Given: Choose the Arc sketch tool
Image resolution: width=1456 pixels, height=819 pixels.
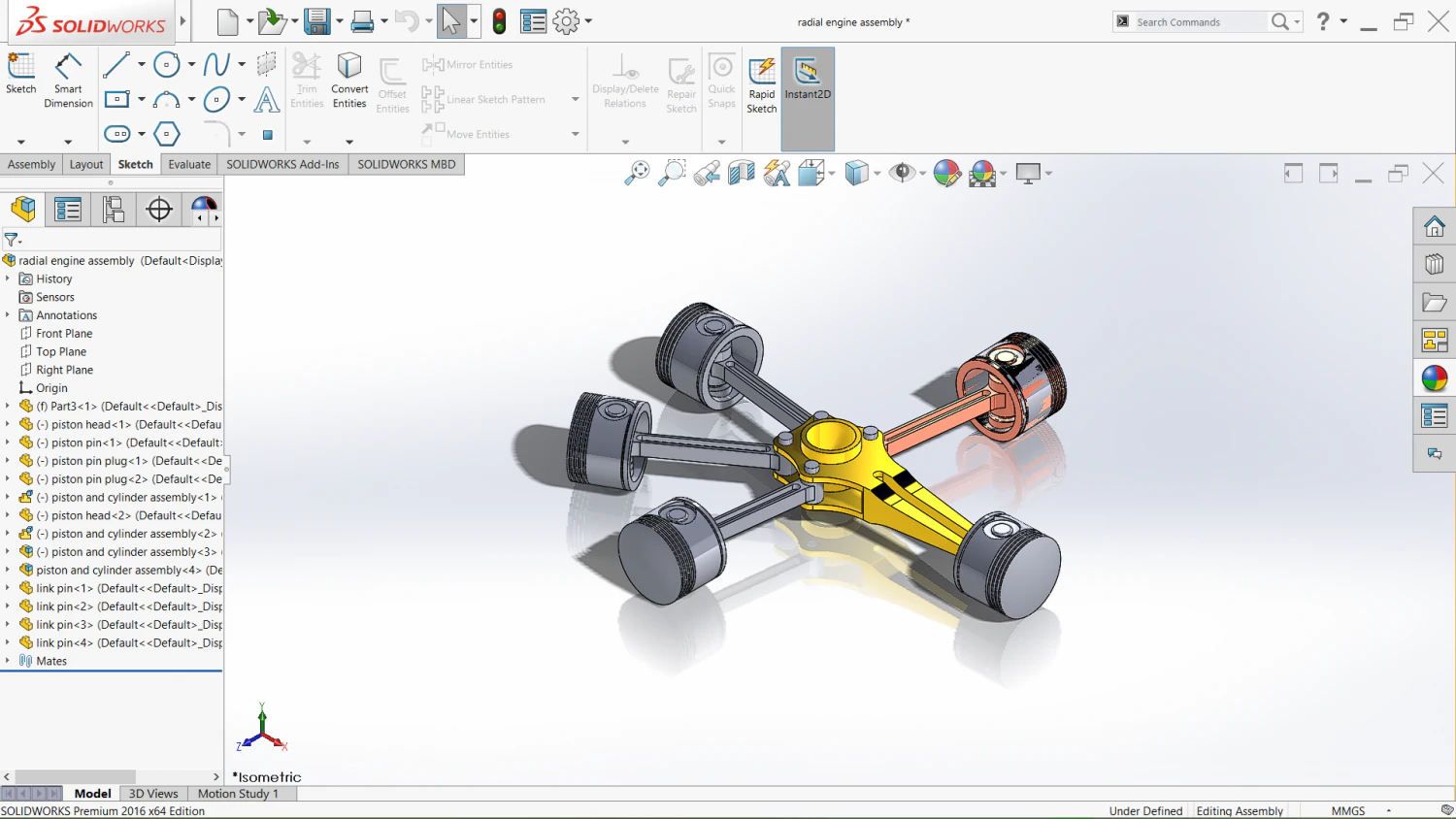Looking at the screenshot, I should pyautogui.click(x=167, y=99).
